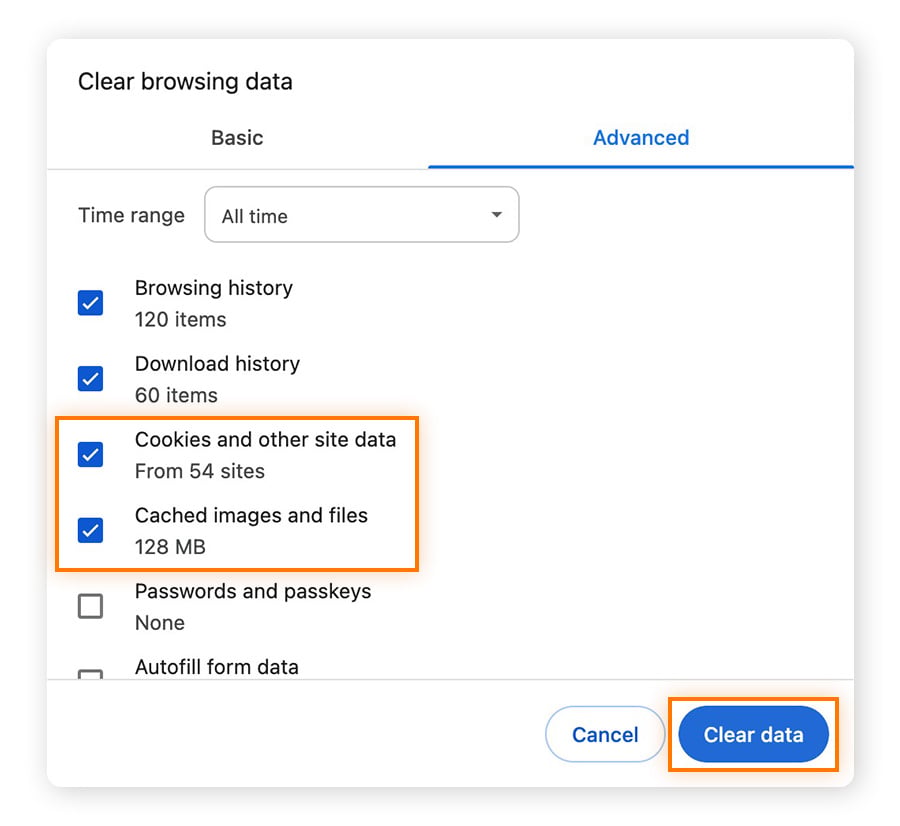
Task: Click the "Time range" label
Action: (x=131, y=215)
